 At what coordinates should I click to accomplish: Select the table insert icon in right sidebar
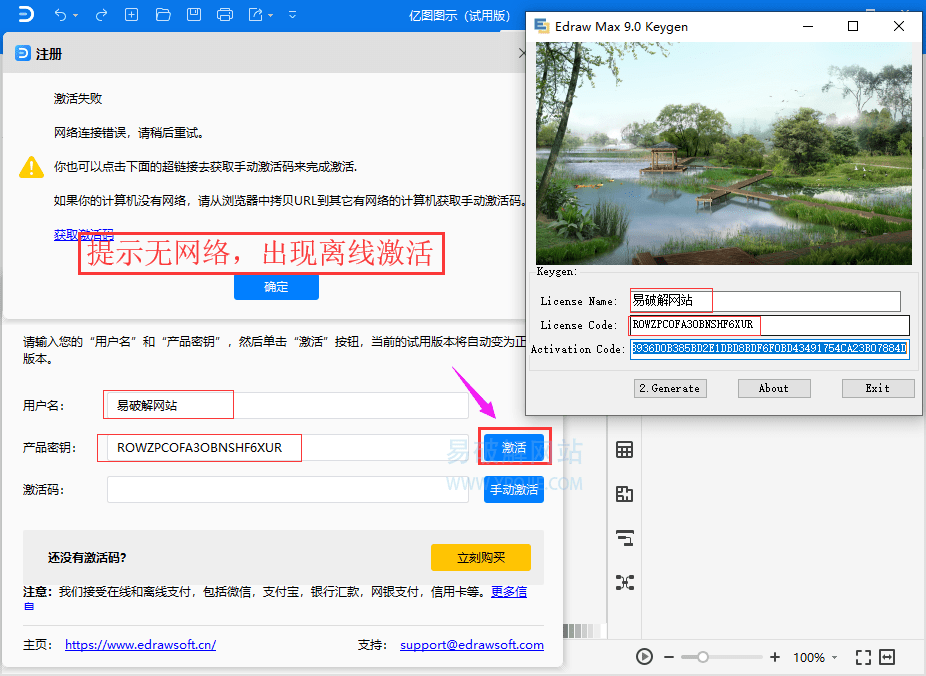click(625, 450)
